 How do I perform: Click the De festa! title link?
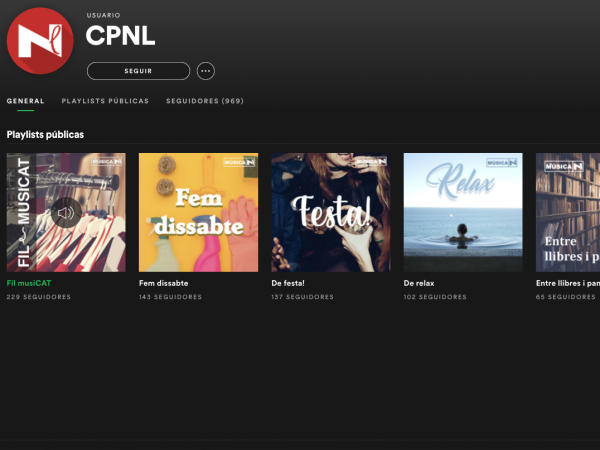(x=288, y=283)
